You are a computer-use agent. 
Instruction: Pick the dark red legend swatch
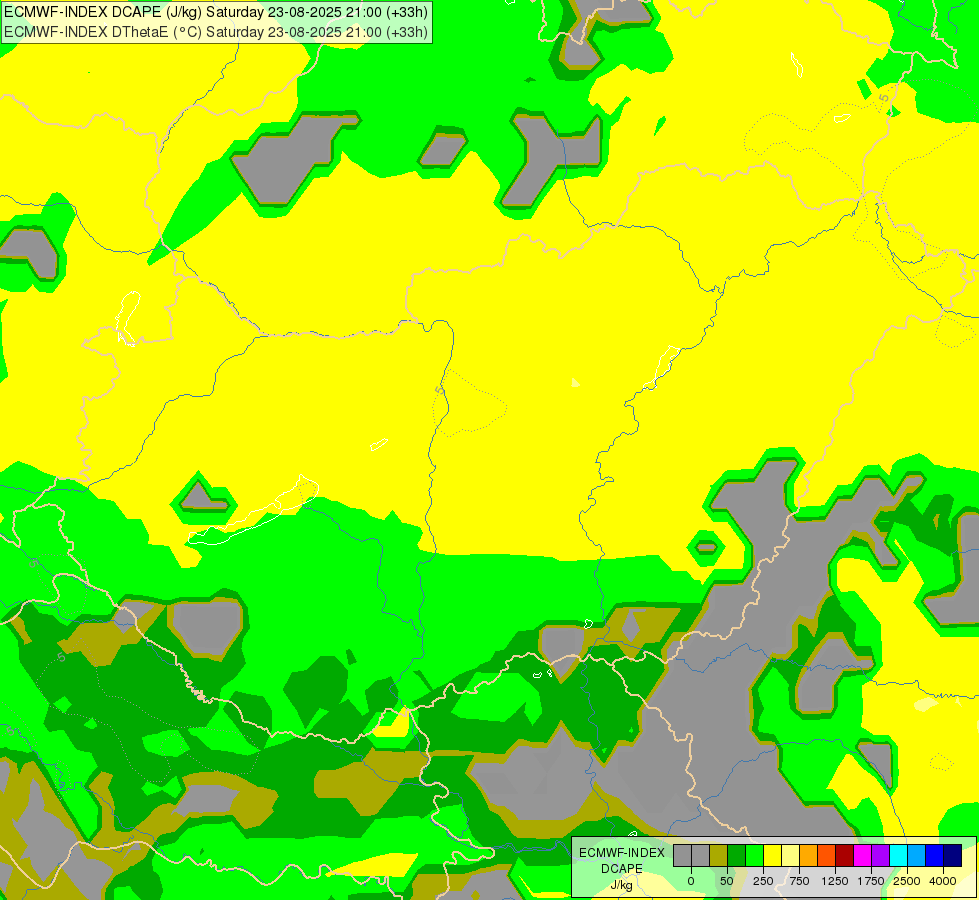coord(845,855)
